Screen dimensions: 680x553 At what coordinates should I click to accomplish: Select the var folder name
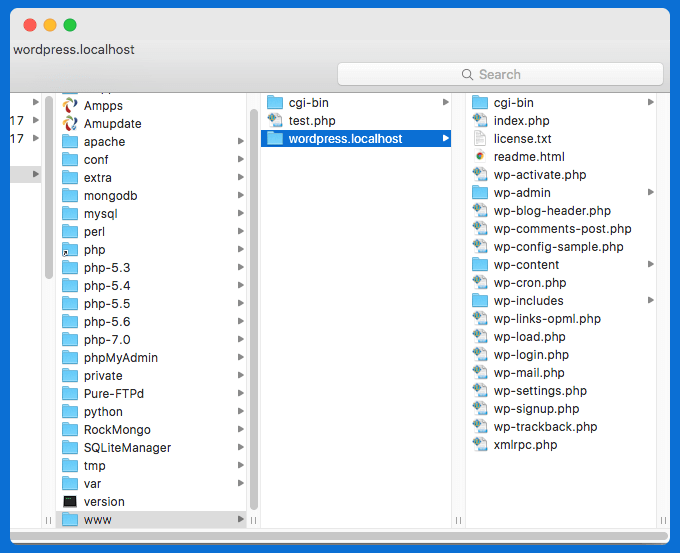coord(92,484)
